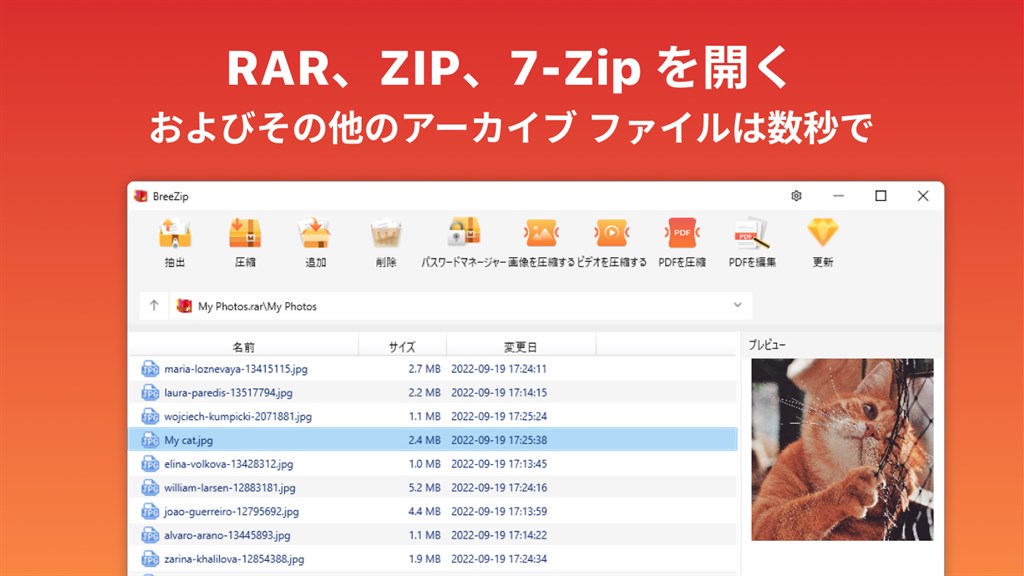Click the archive icon in the path bar
1024x576 pixels.
(x=185, y=306)
